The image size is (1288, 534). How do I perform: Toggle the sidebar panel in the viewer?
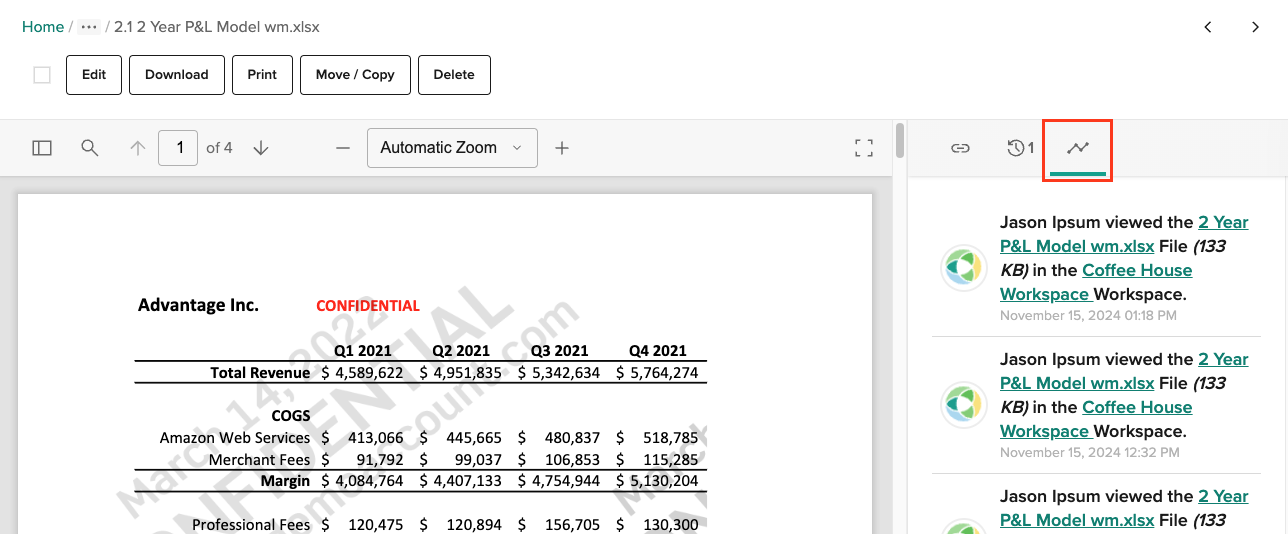(x=42, y=148)
